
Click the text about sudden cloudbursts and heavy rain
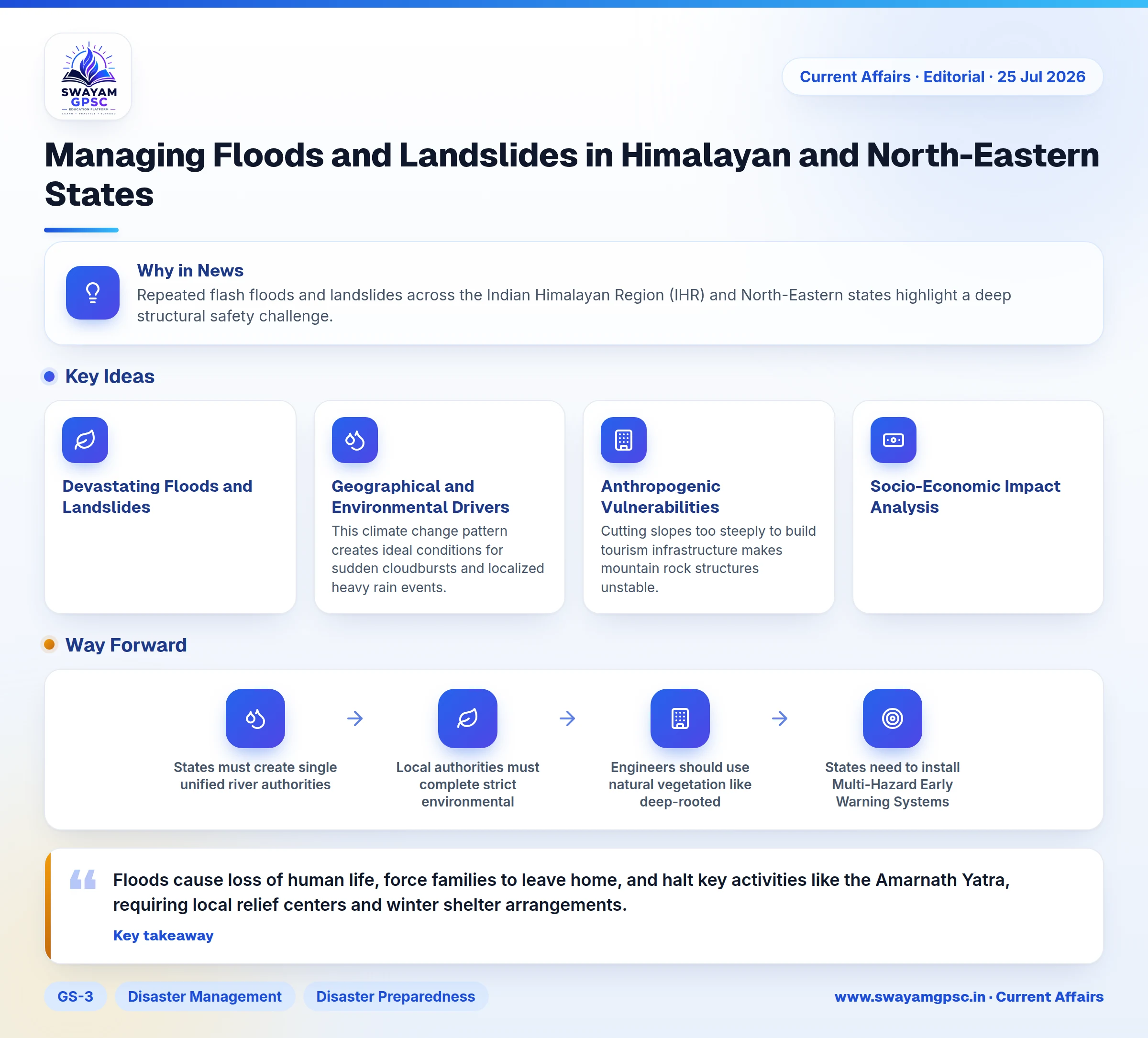(438, 559)
